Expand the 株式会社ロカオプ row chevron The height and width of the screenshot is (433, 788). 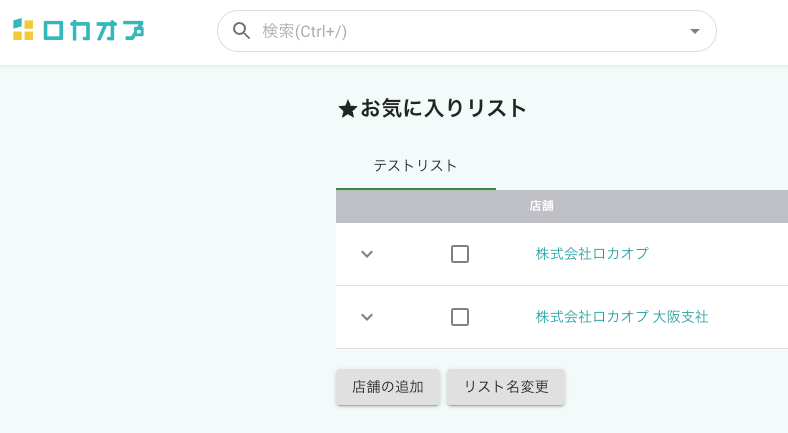click(367, 254)
